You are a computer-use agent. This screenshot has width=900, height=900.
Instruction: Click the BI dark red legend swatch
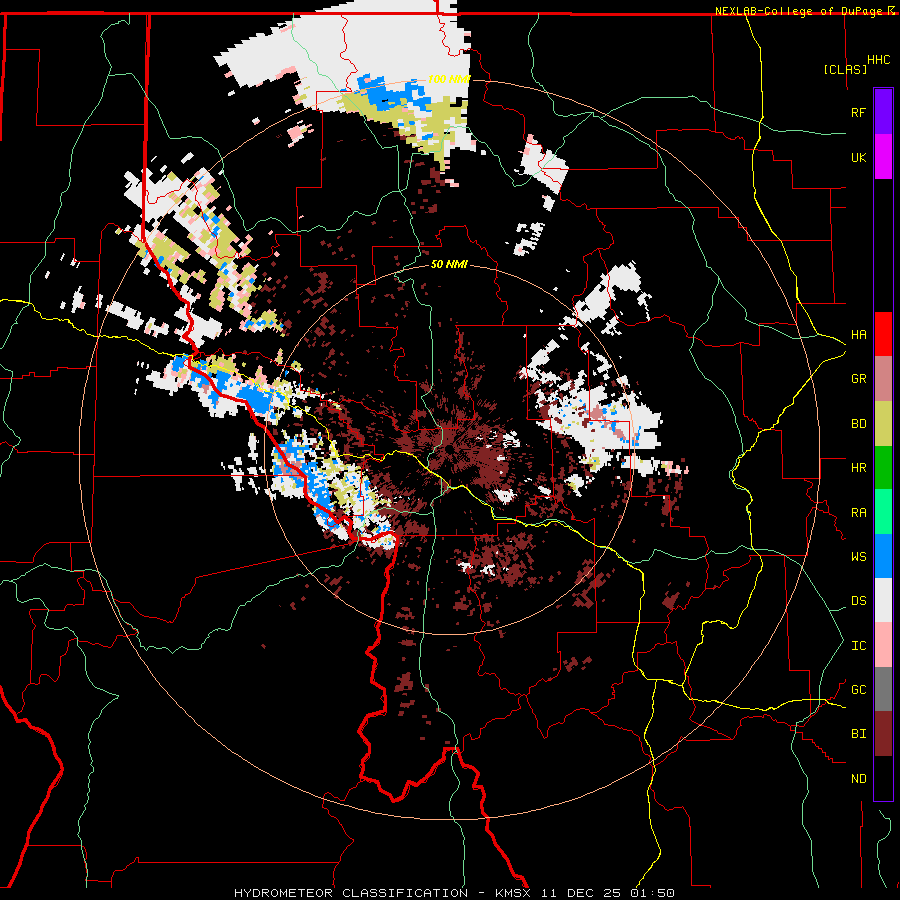(883, 734)
